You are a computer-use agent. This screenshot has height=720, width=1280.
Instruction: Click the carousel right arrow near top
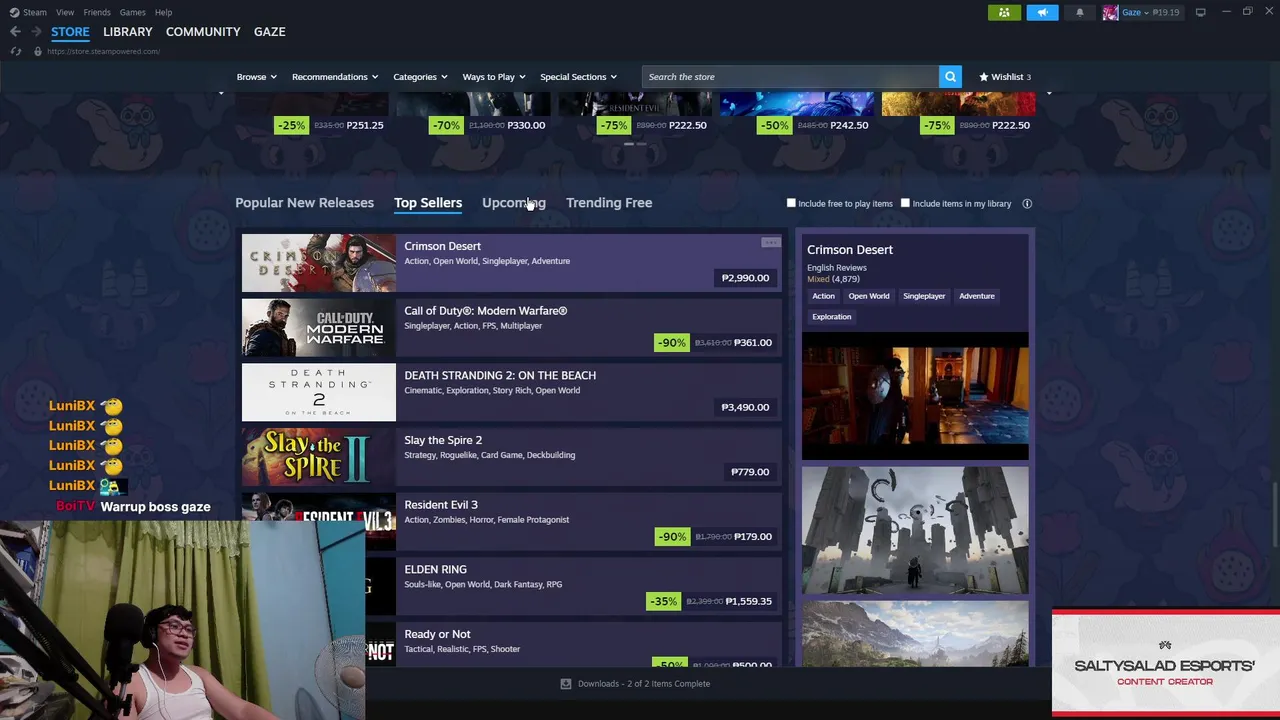1048,92
